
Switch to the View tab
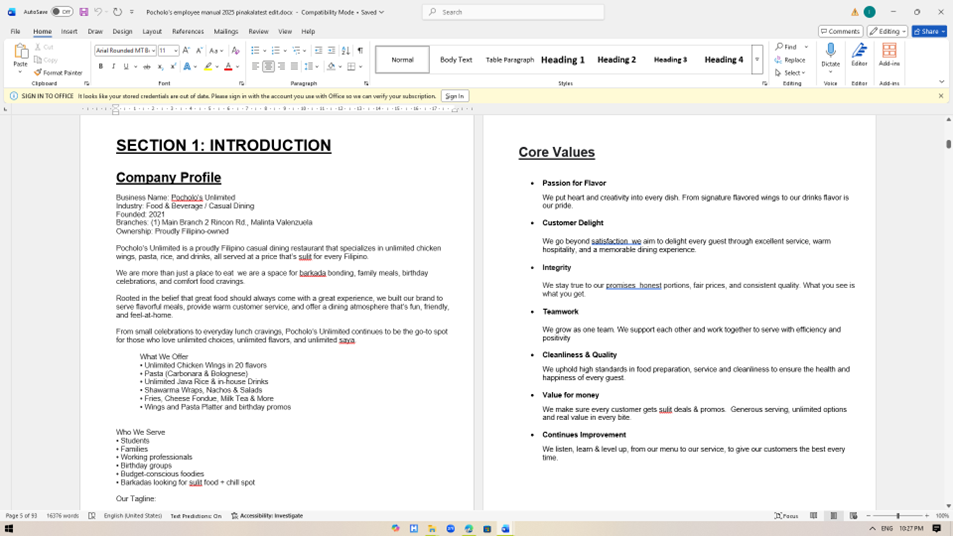tap(285, 32)
